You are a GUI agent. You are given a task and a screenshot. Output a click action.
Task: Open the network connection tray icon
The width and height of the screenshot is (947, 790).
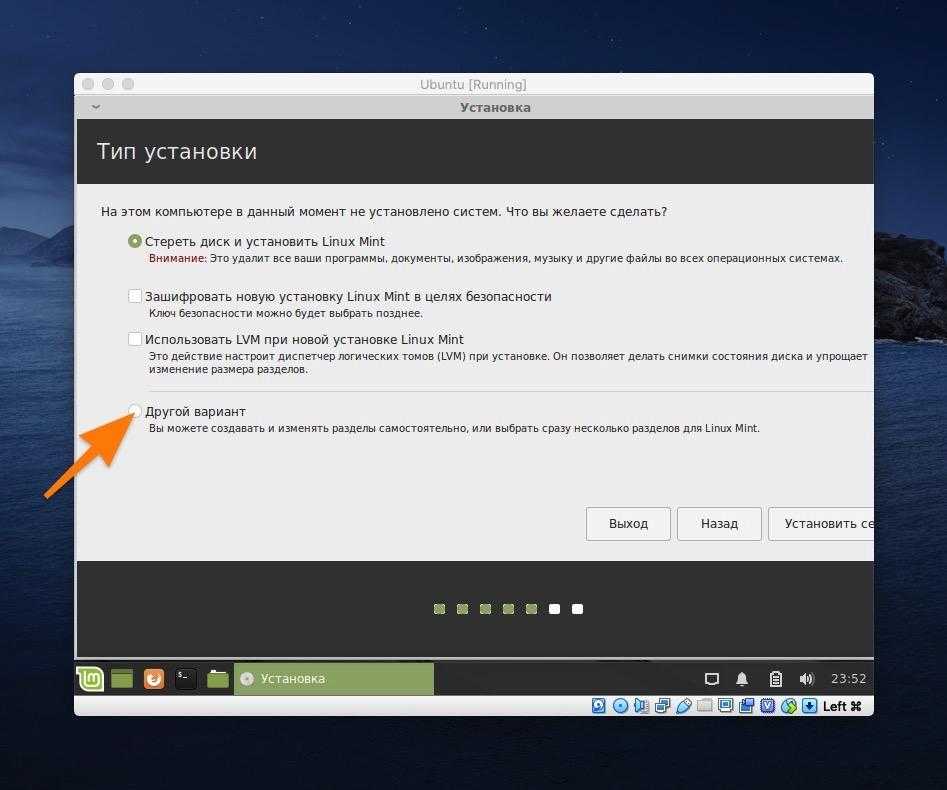(x=712, y=679)
